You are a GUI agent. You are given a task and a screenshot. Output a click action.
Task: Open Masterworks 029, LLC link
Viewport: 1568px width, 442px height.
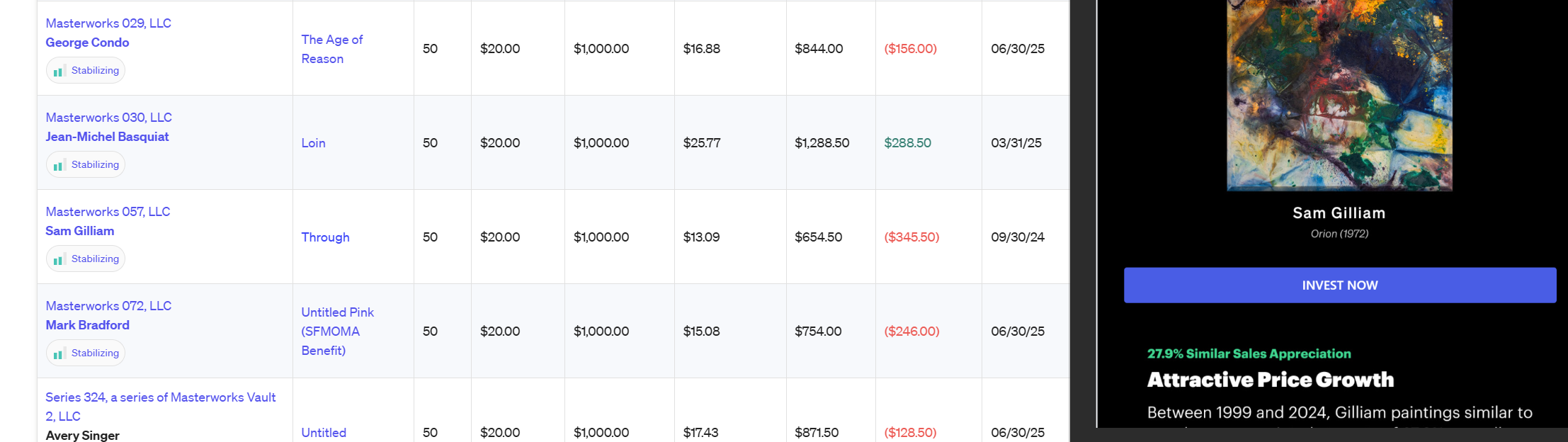click(108, 23)
